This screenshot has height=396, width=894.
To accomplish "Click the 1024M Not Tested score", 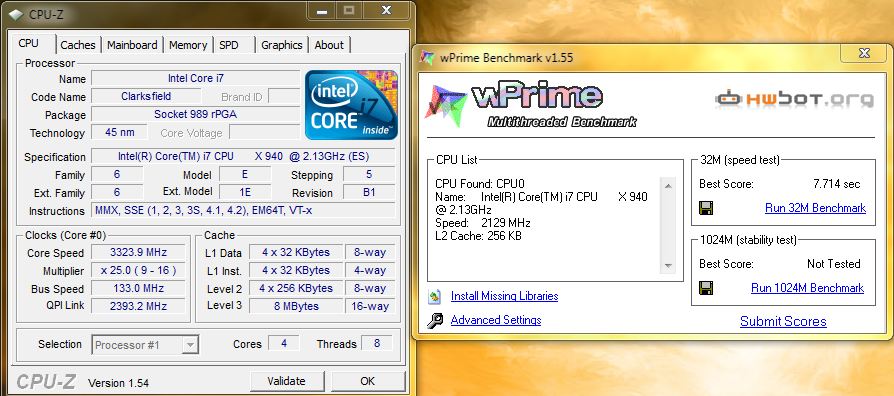I will (834, 264).
